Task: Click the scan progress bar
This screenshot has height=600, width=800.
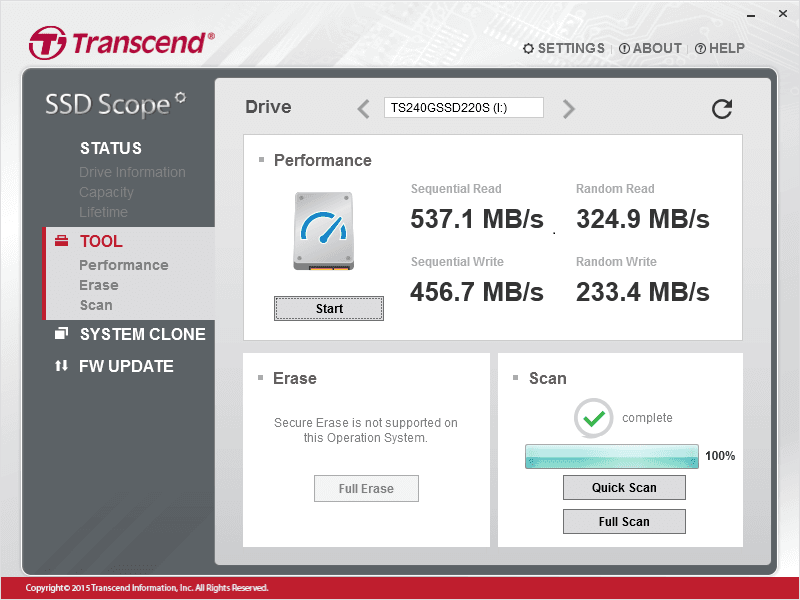Action: click(x=612, y=456)
